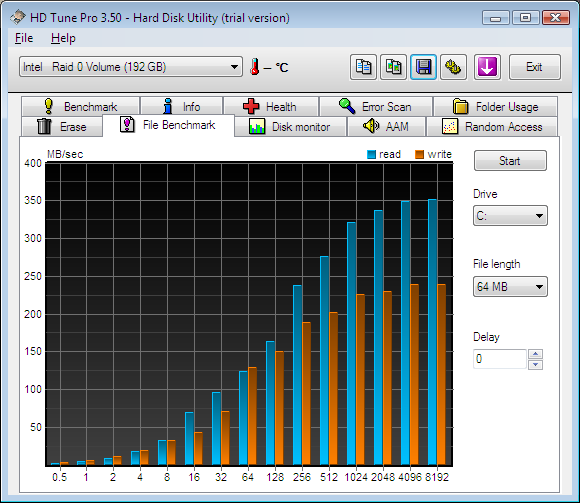This screenshot has width=580, height=503.
Task: Click the purple down-arrow minimize to tray icon
Action: point(487,67)
